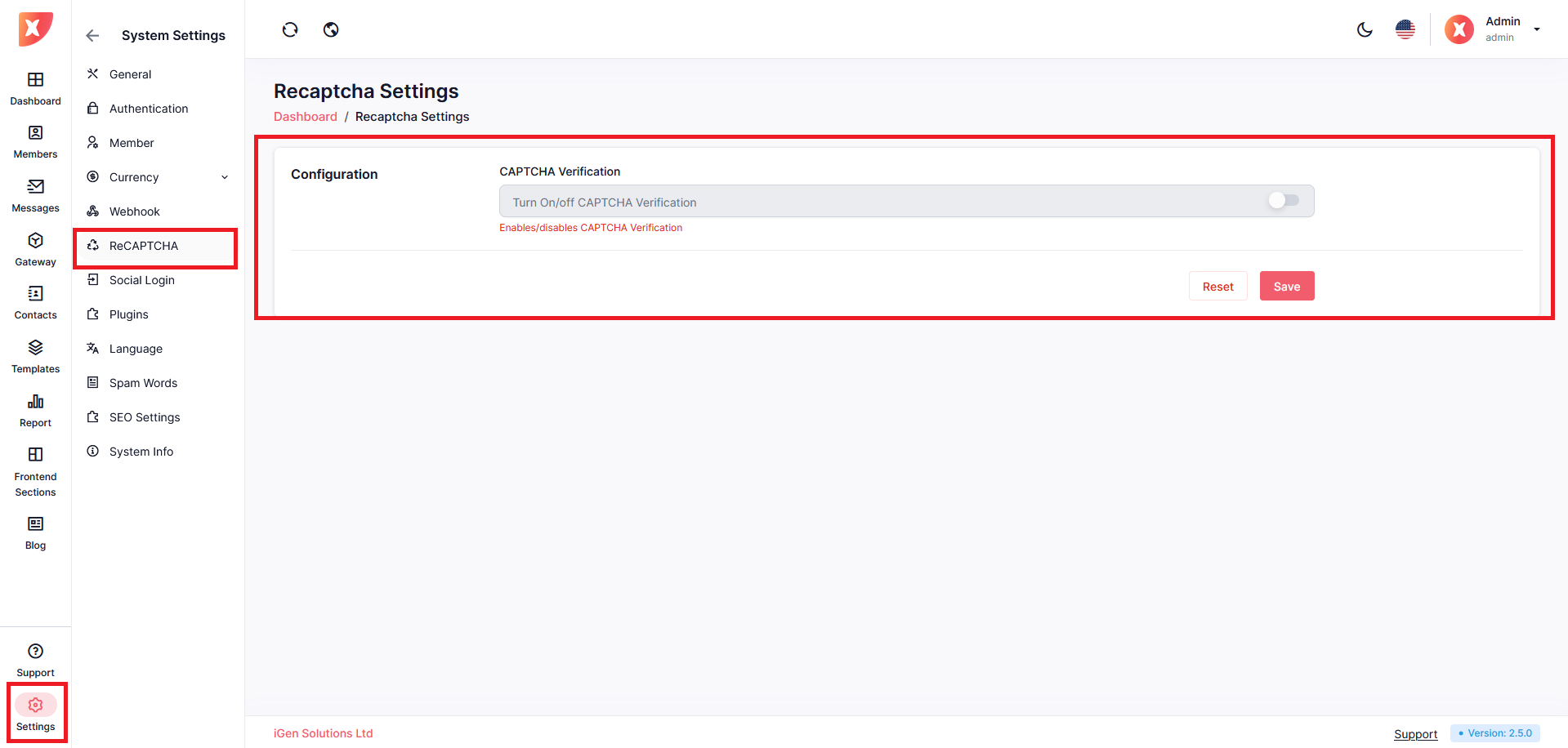Open language selector US flag icon

[1405, 30]
